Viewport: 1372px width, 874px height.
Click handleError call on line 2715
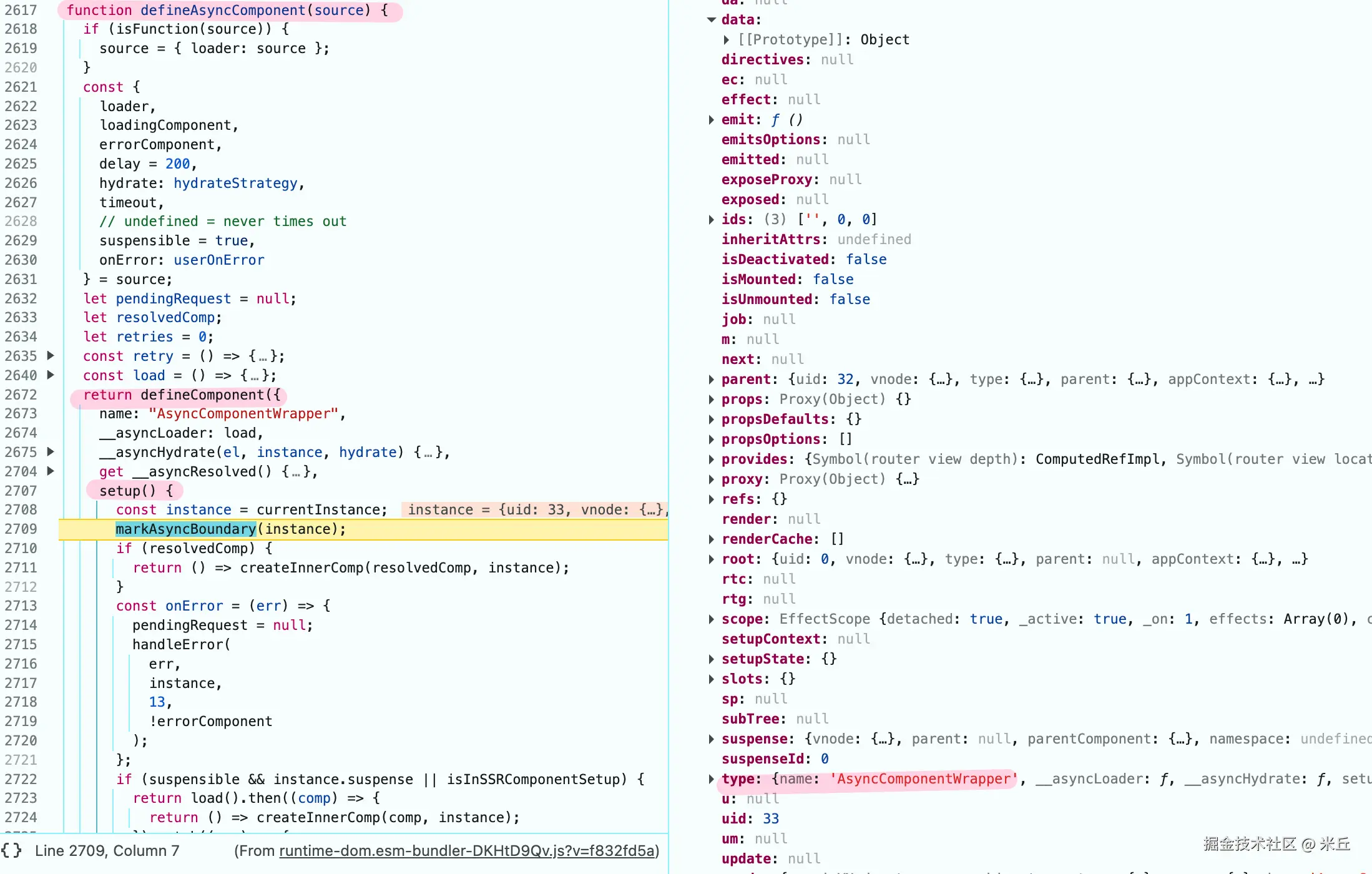coord(177,644)
